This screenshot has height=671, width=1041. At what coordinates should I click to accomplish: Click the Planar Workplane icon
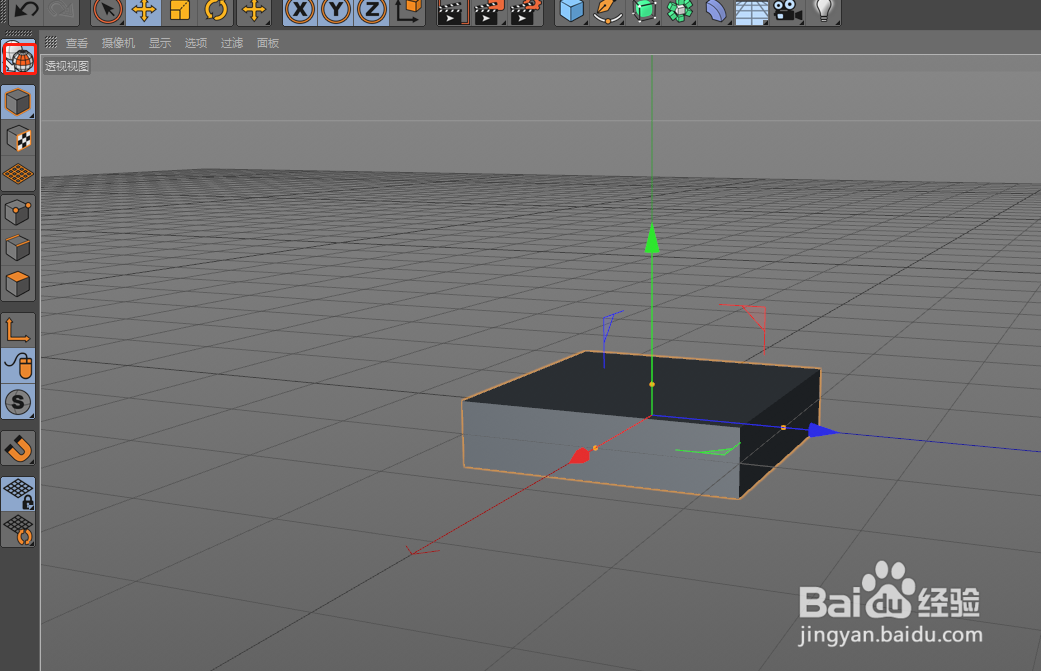point(18,530)
